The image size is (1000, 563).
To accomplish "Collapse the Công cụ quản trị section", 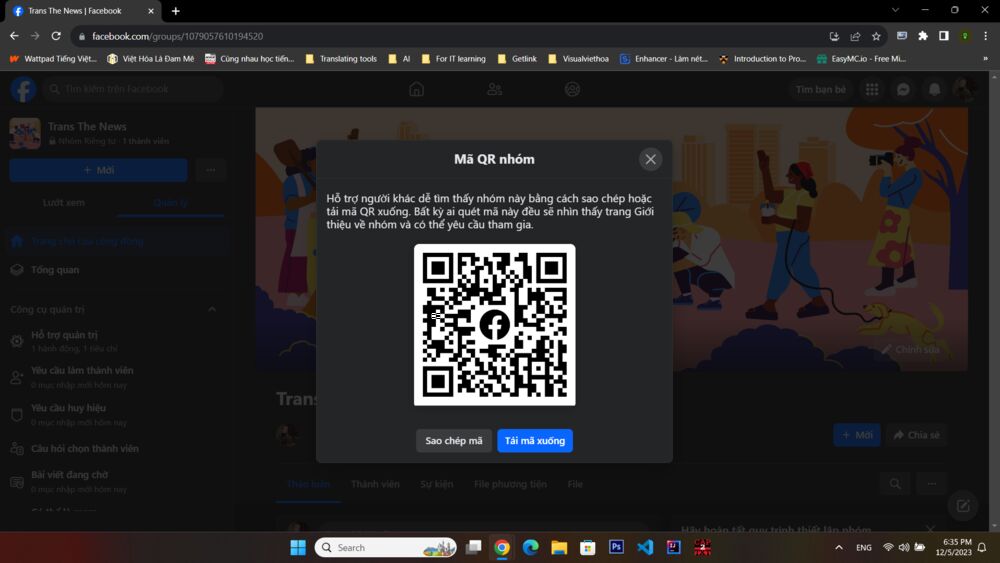I will (x=211, y=310).
